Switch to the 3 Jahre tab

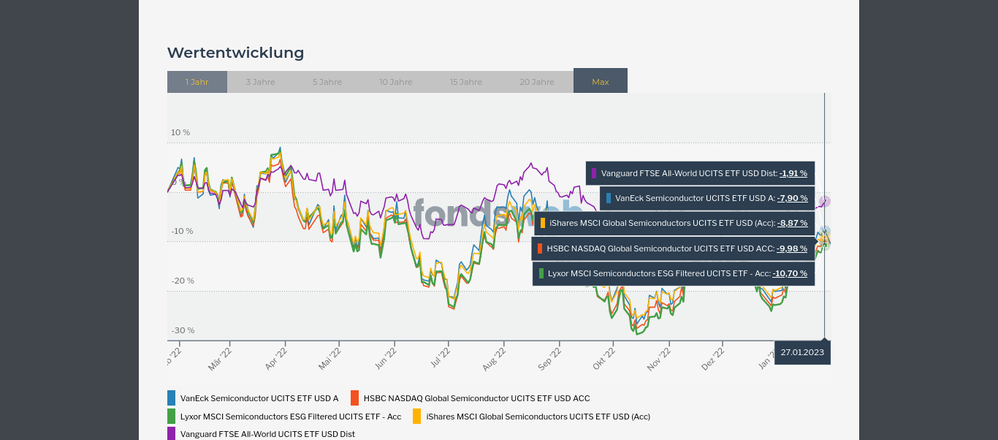click(260, 81)
